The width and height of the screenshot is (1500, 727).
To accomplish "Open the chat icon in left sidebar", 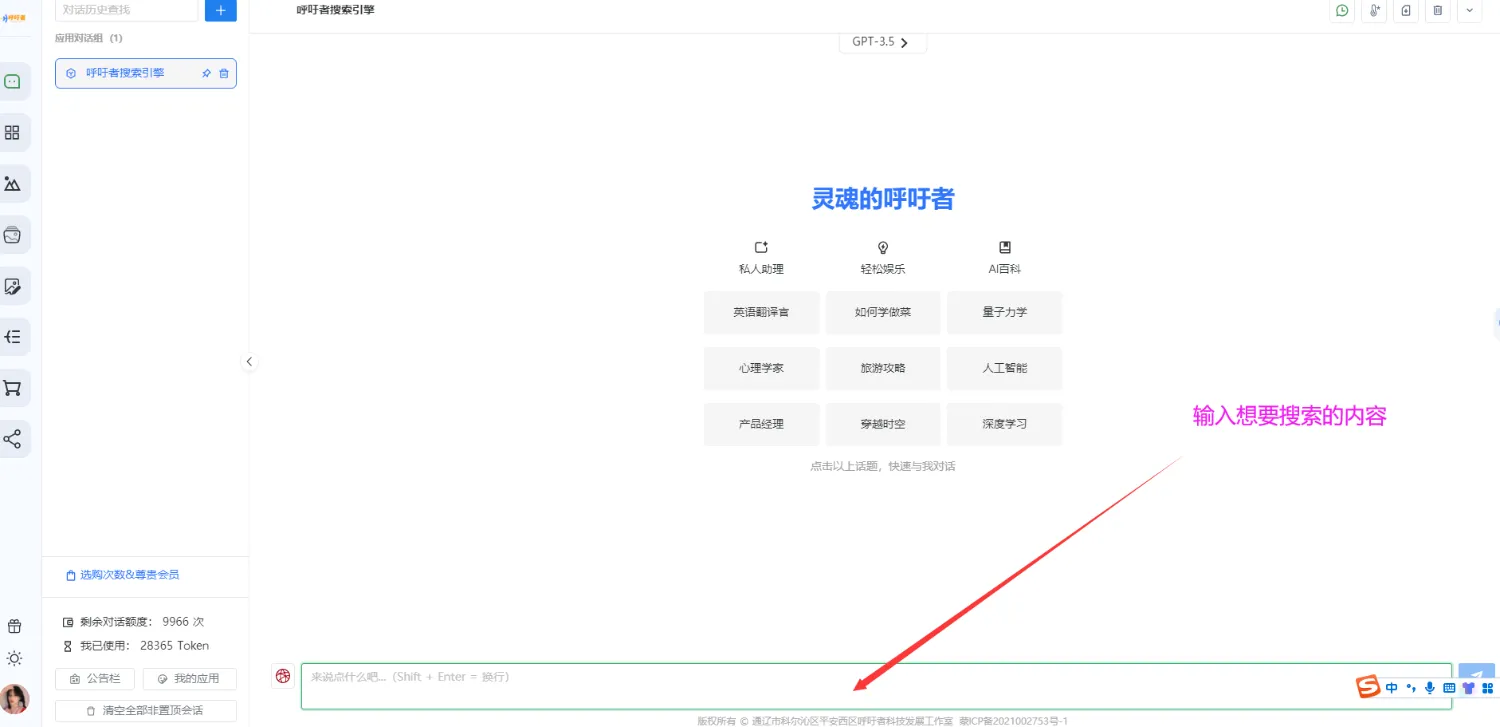I will pos(13,81).
